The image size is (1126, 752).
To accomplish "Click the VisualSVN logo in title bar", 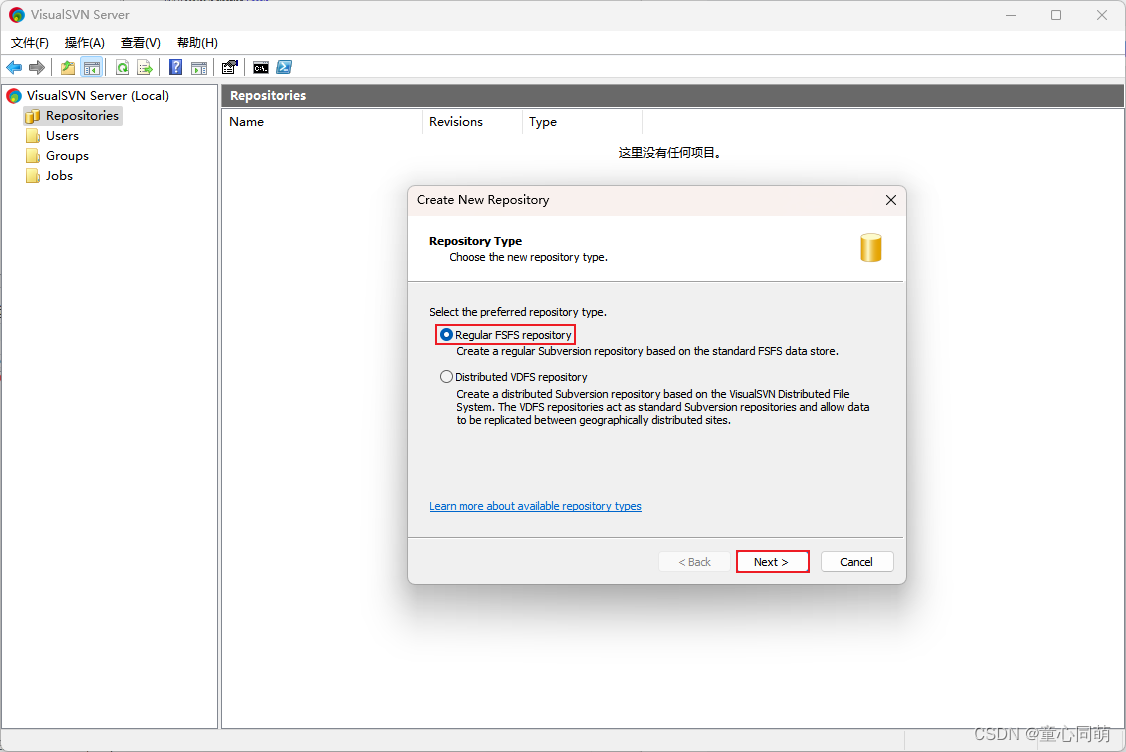I will 17,14.
